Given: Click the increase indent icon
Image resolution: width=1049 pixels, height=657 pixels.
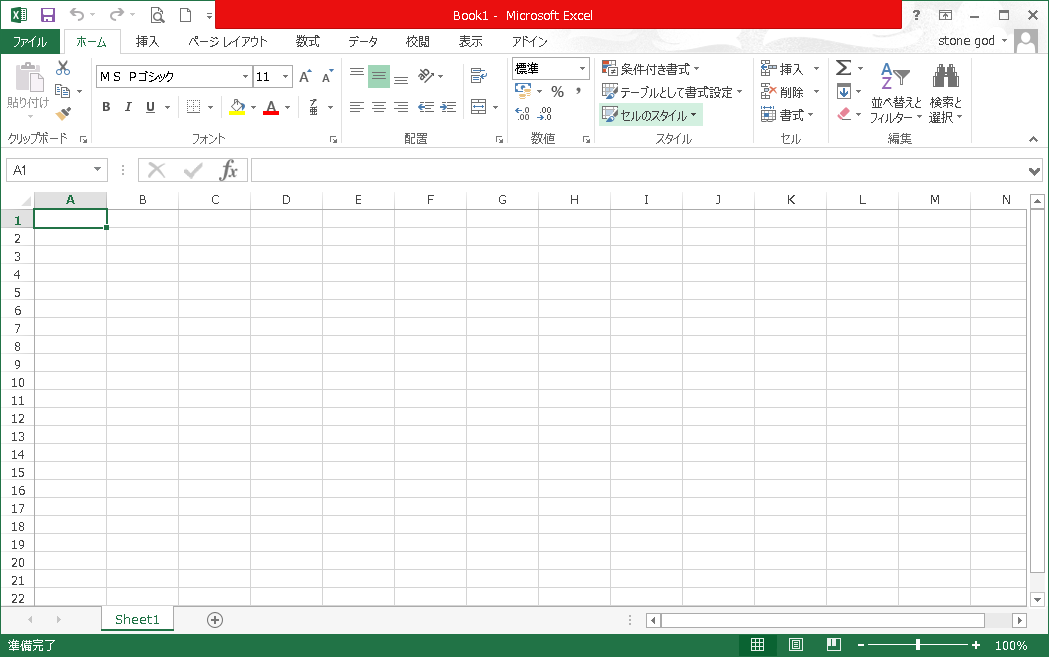Looking at the screenshot, I should [448, 107].
